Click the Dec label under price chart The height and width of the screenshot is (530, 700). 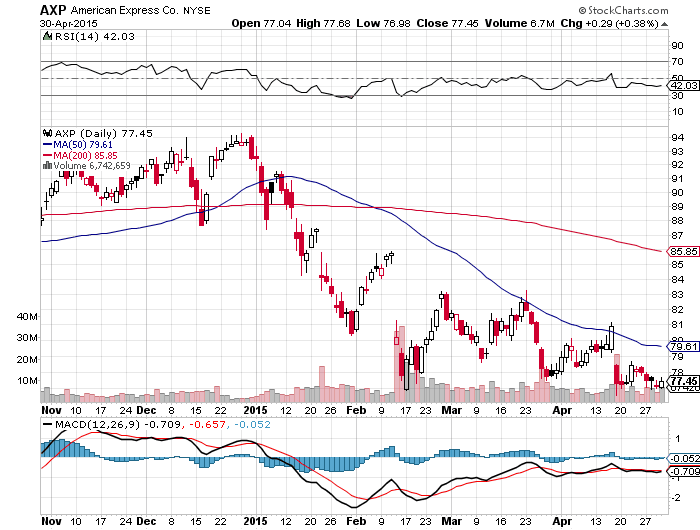146,410
